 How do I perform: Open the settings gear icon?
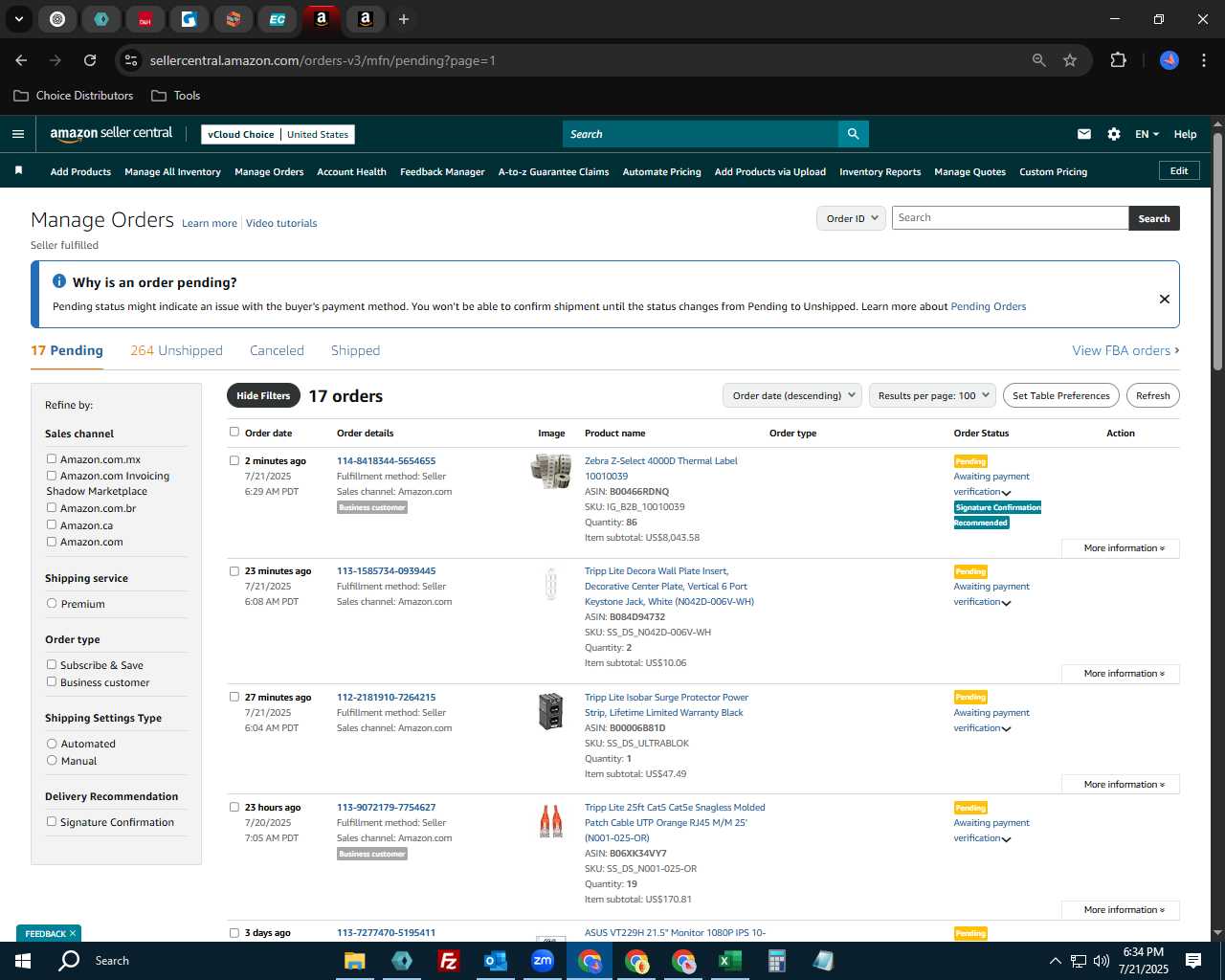1114,134
